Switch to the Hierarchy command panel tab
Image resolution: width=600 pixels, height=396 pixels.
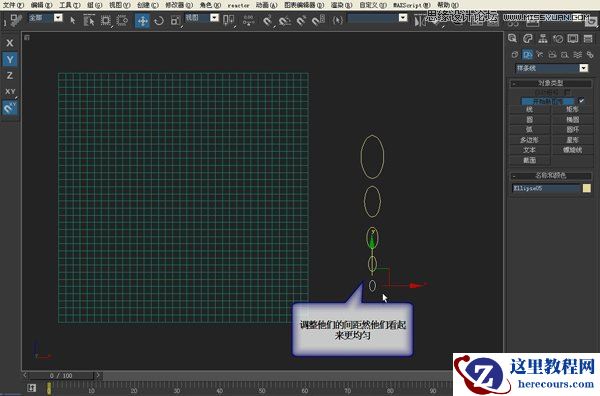tap(543, 38)
